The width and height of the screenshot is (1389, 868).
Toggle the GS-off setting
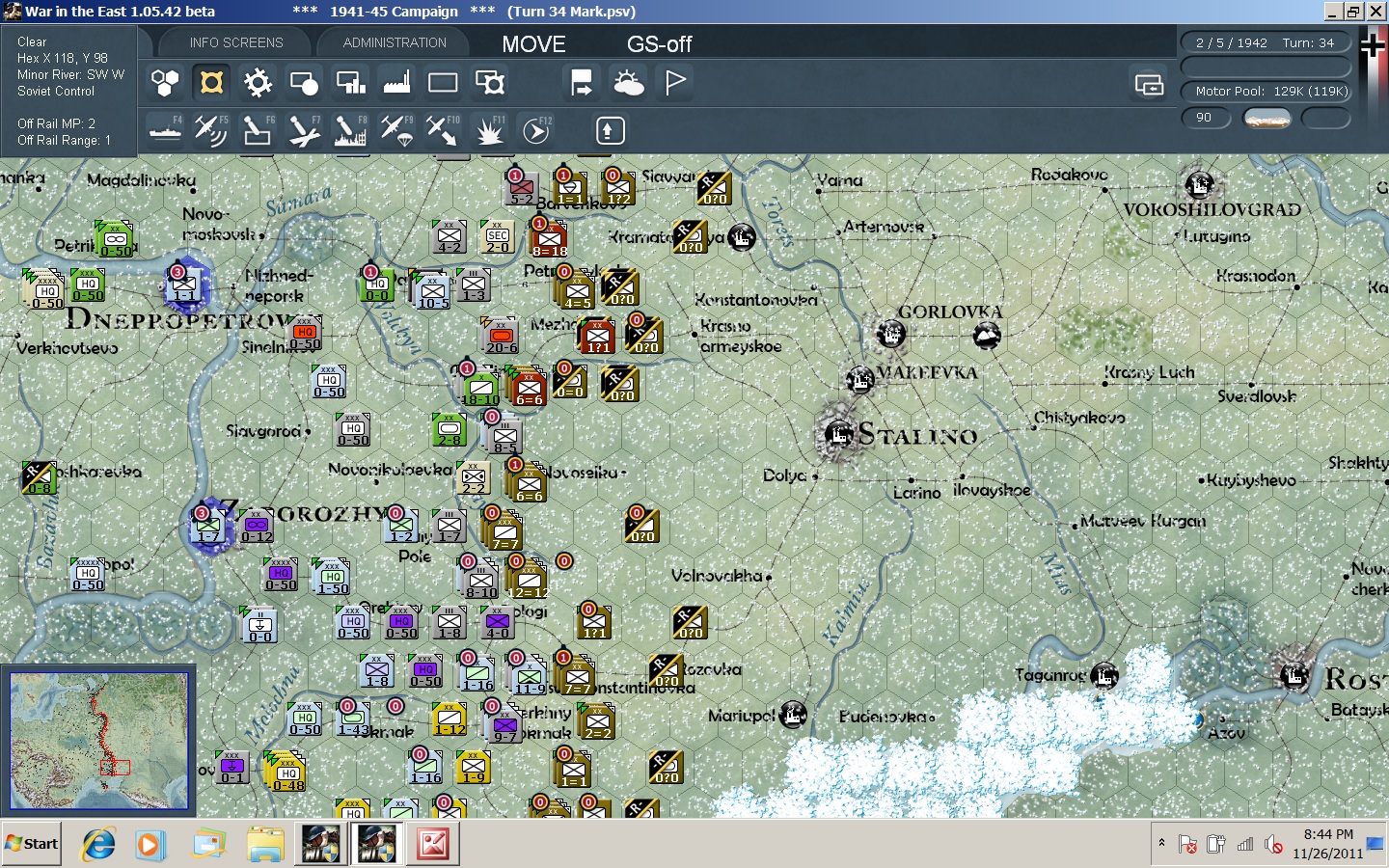660,44
